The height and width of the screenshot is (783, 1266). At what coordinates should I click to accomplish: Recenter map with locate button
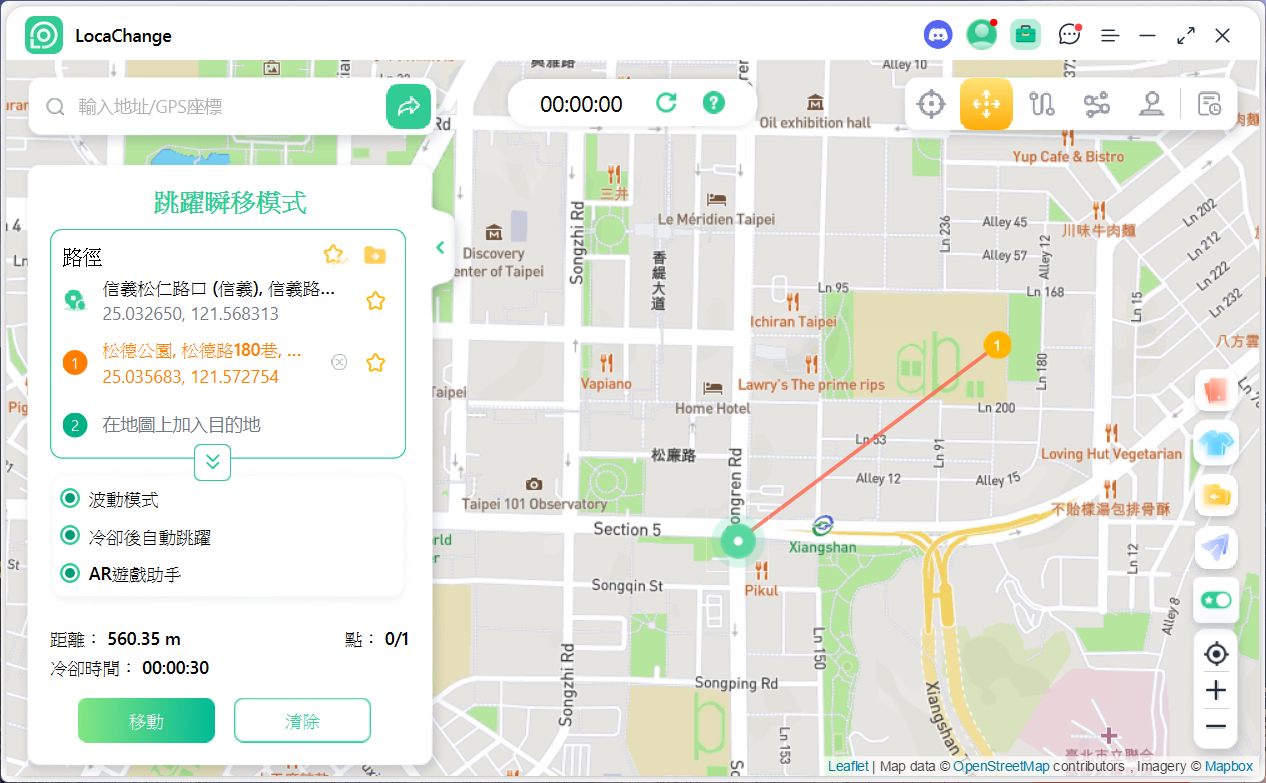tap(1216, 654)
